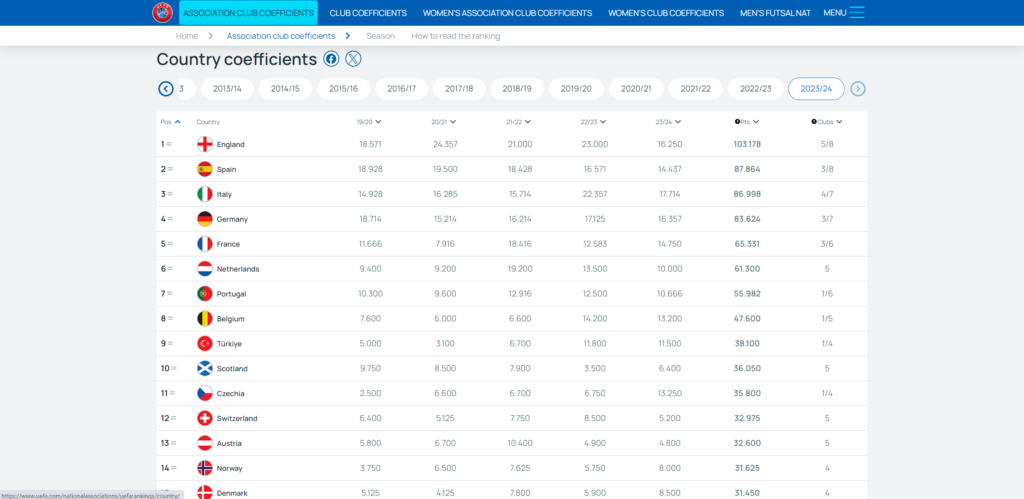Open Club Coefficients nav item
This screenshot has width=1024, height=499.
[x=368, y=13]
